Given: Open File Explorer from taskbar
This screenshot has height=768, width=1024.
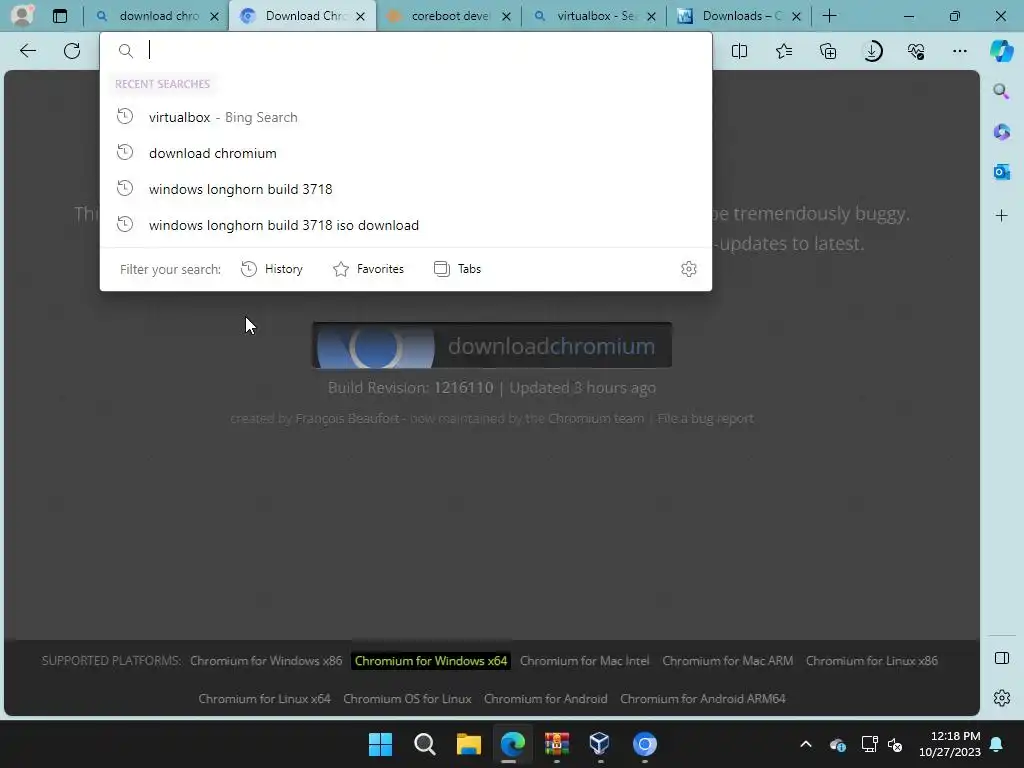Looking at the screenshot, I should pyautogui.click(x=468, y=744).
